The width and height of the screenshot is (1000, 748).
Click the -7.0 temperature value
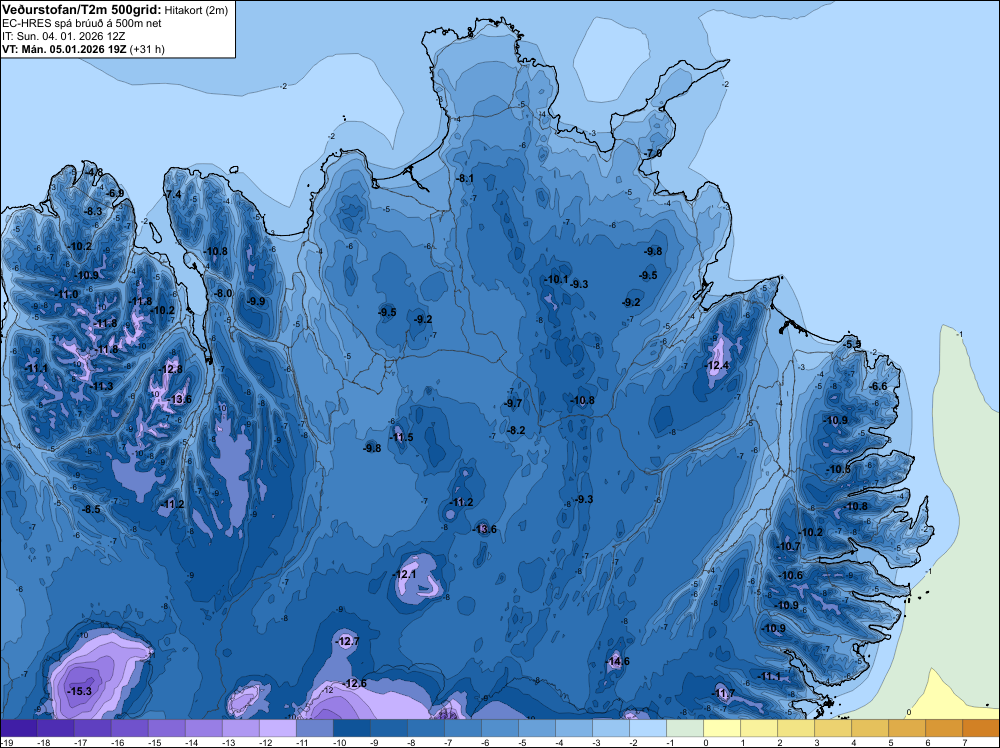click(653, 154)
